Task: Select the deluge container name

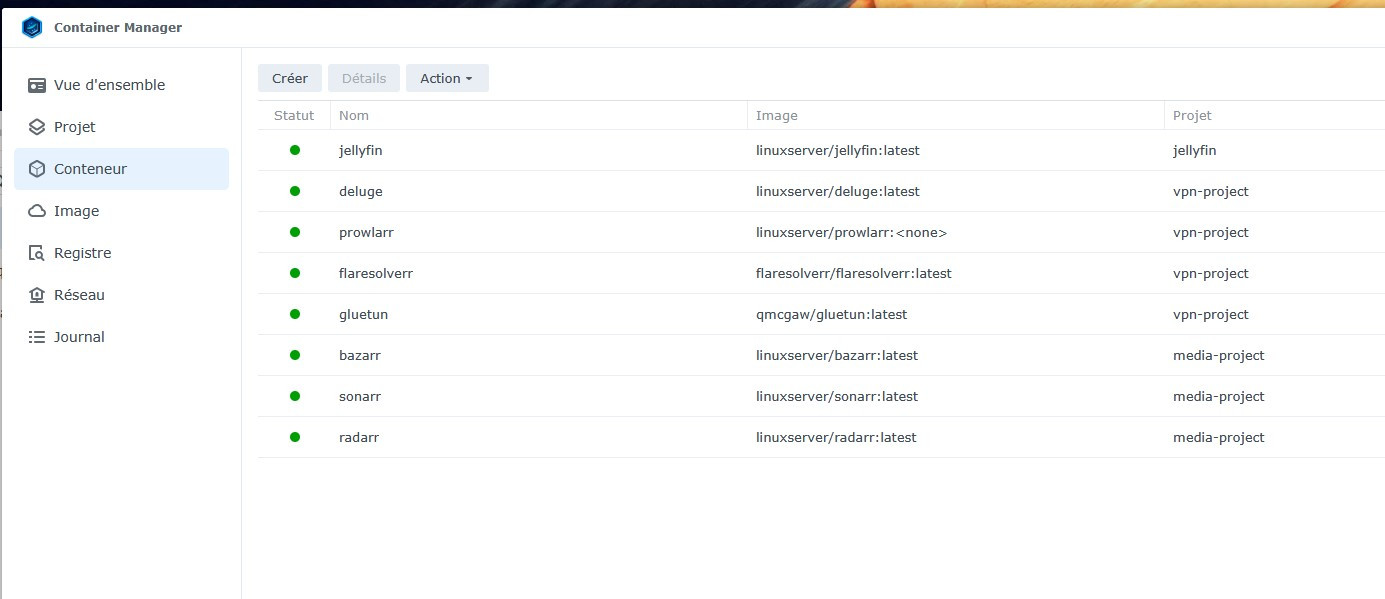Action: 361,191
